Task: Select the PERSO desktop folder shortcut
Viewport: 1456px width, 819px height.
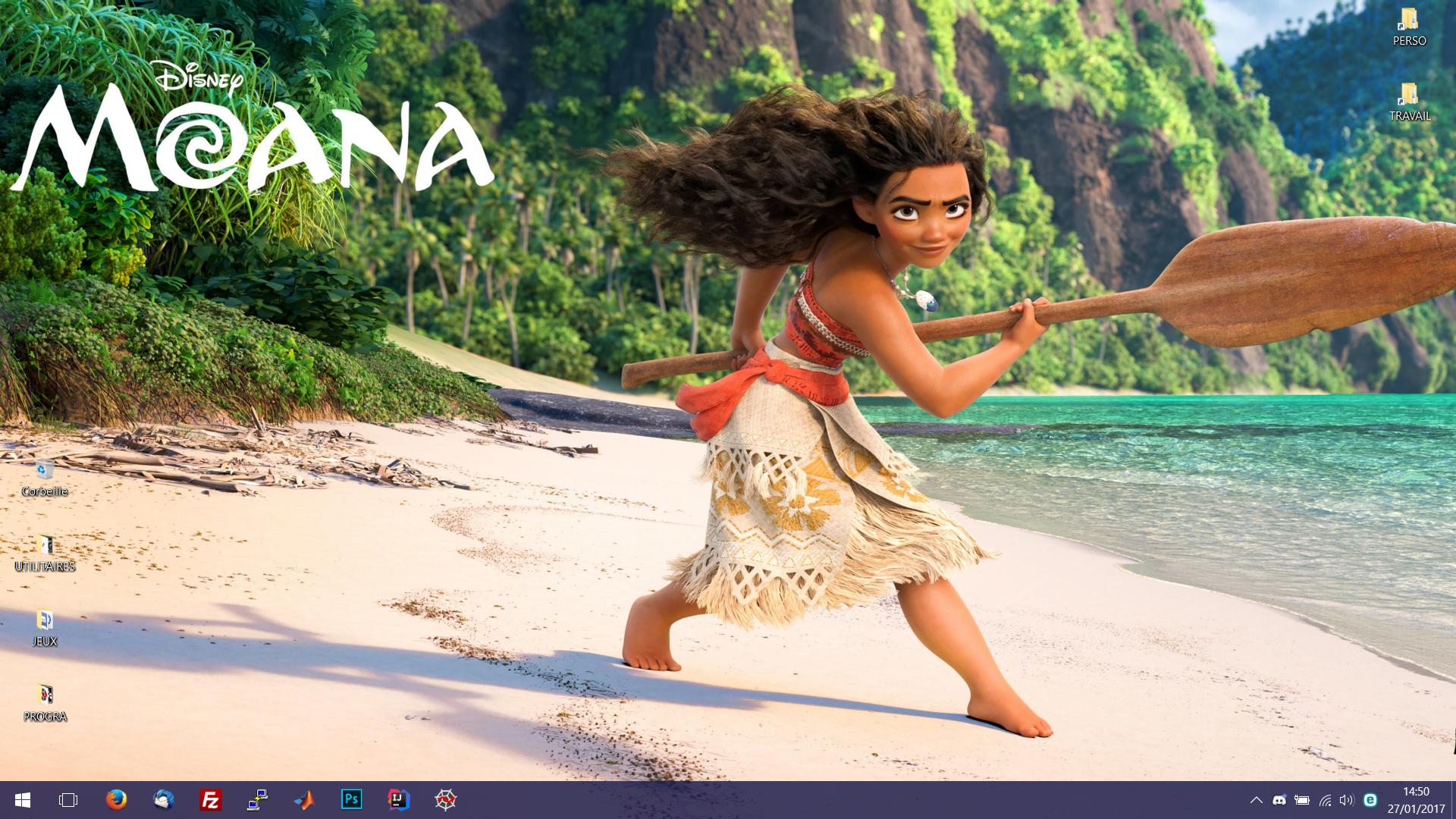Action: click(x=1409, y=27)
